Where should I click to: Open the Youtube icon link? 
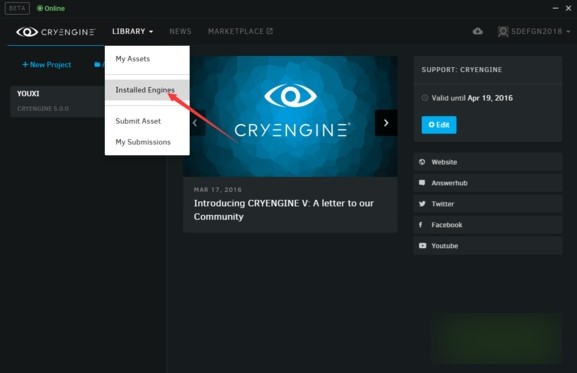coord(422,245)
